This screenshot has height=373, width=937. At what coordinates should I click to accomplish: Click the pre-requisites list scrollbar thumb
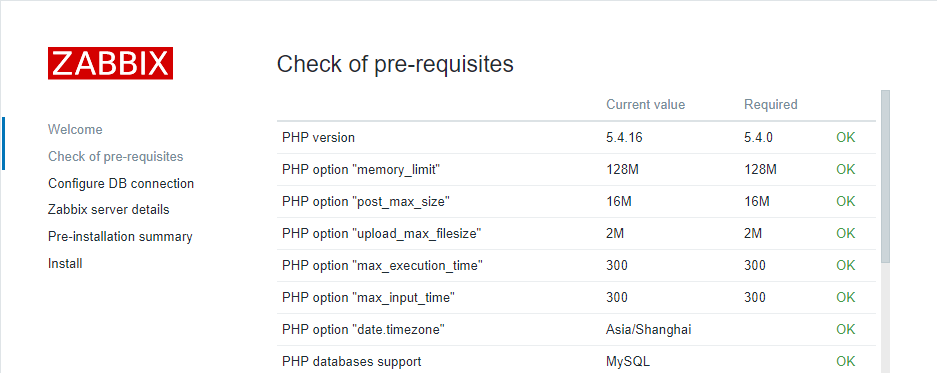885,176
